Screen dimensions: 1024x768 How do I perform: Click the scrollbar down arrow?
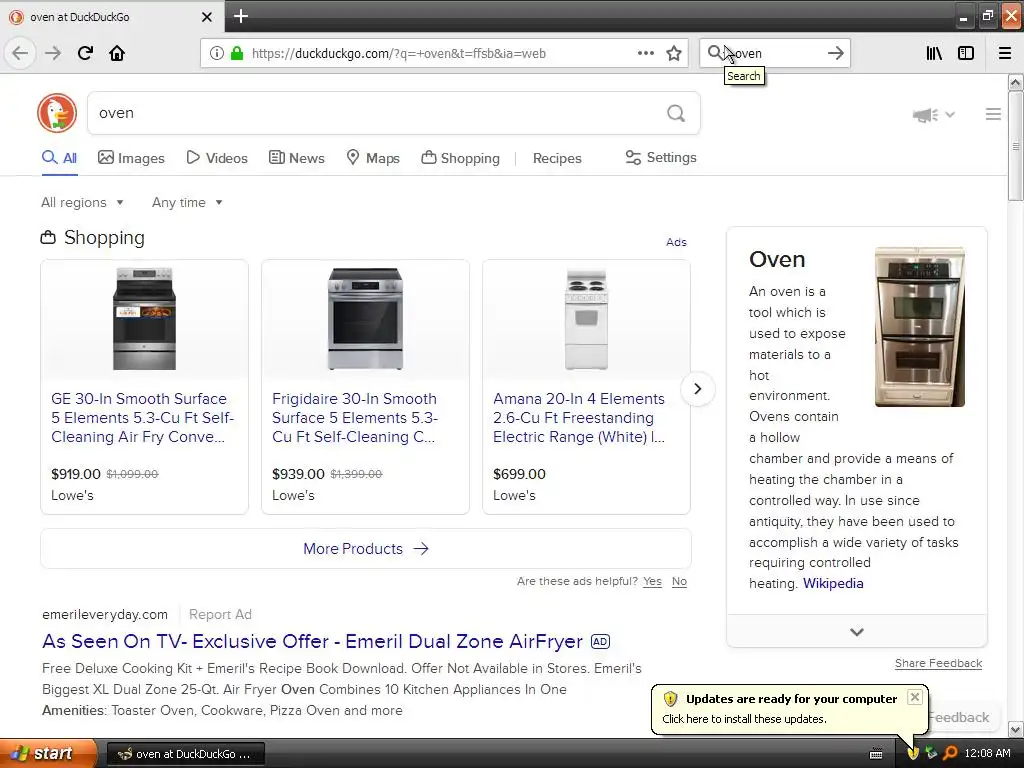(x=1015, y=729)
